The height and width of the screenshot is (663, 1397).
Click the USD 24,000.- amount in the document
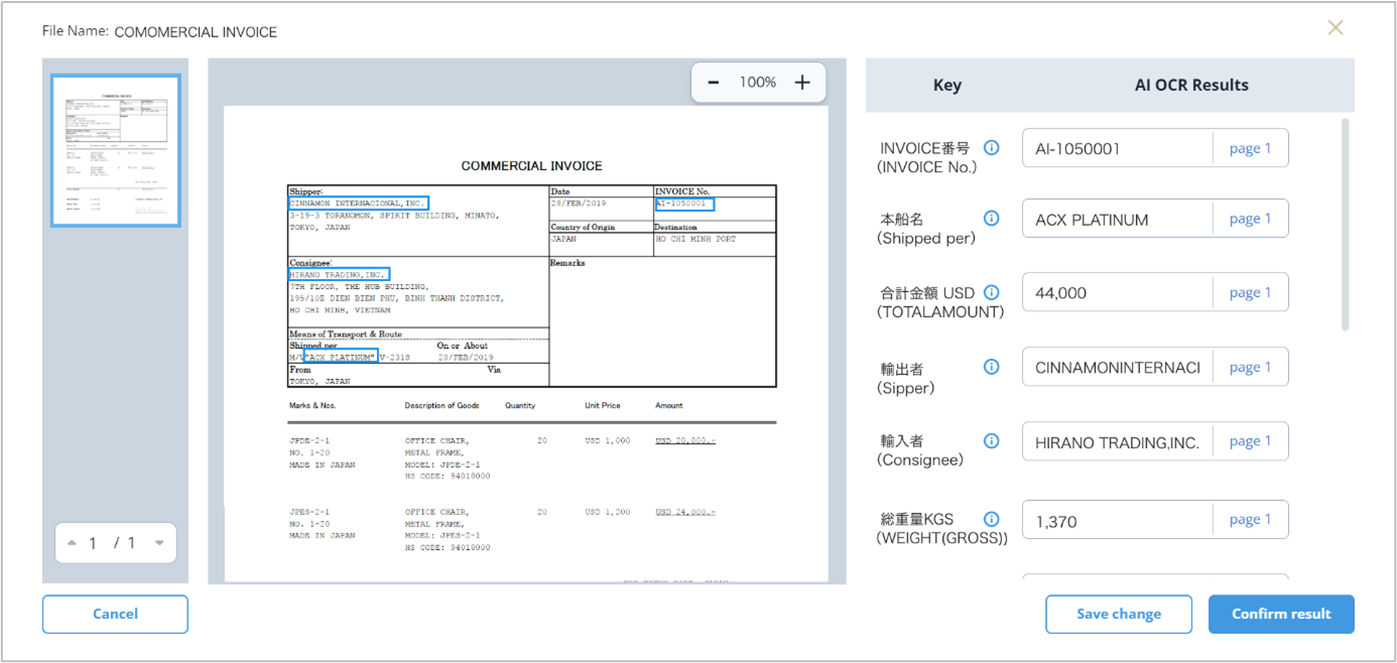[x=686, y=512]
